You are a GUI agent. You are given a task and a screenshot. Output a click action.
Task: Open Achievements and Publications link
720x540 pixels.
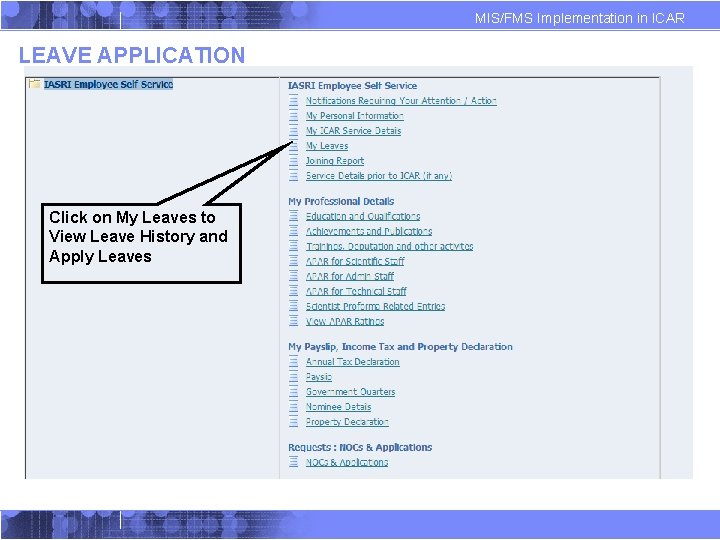tap(369, 231)
